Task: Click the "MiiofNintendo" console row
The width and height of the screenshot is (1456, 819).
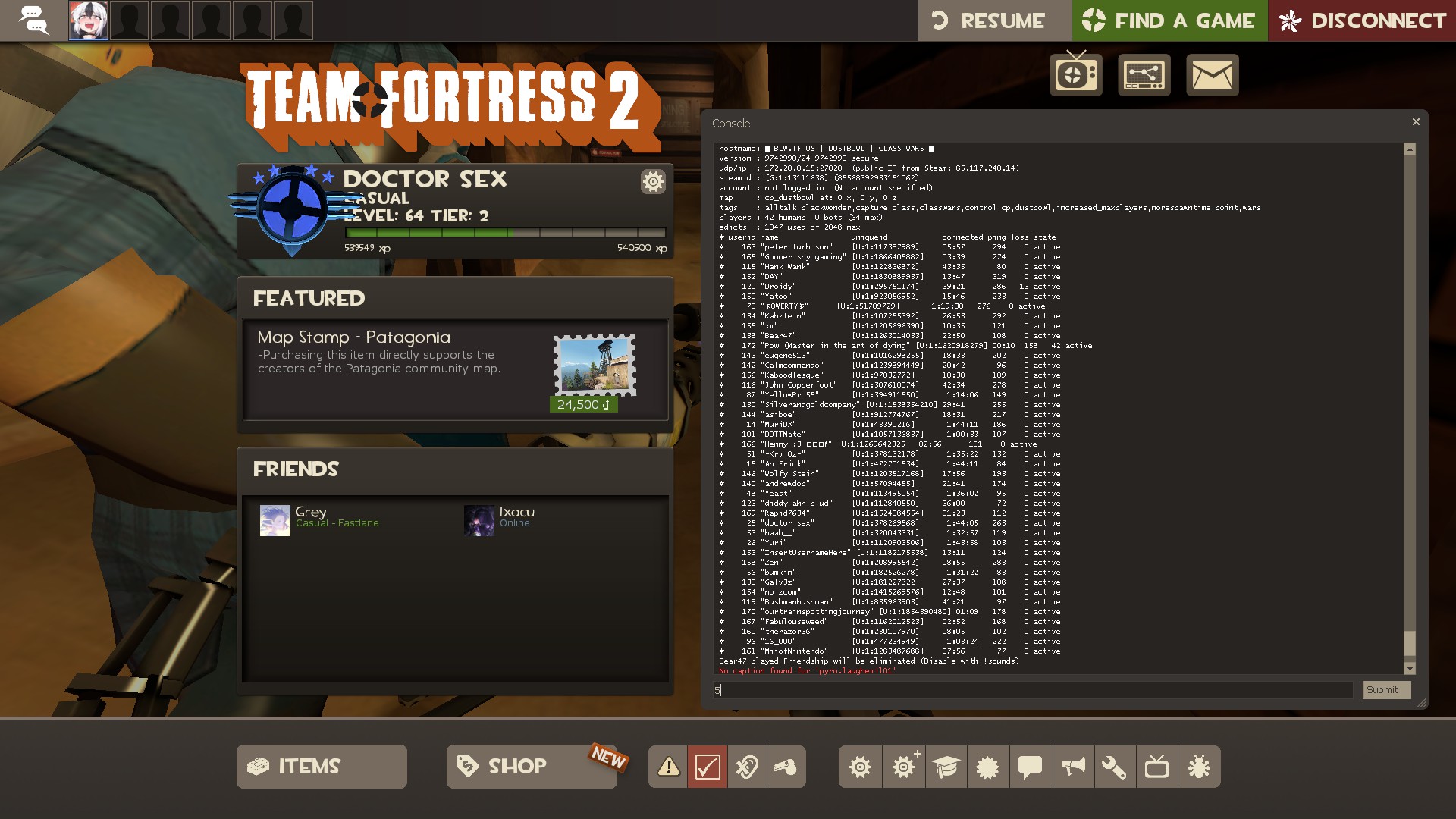Action: 890,651
